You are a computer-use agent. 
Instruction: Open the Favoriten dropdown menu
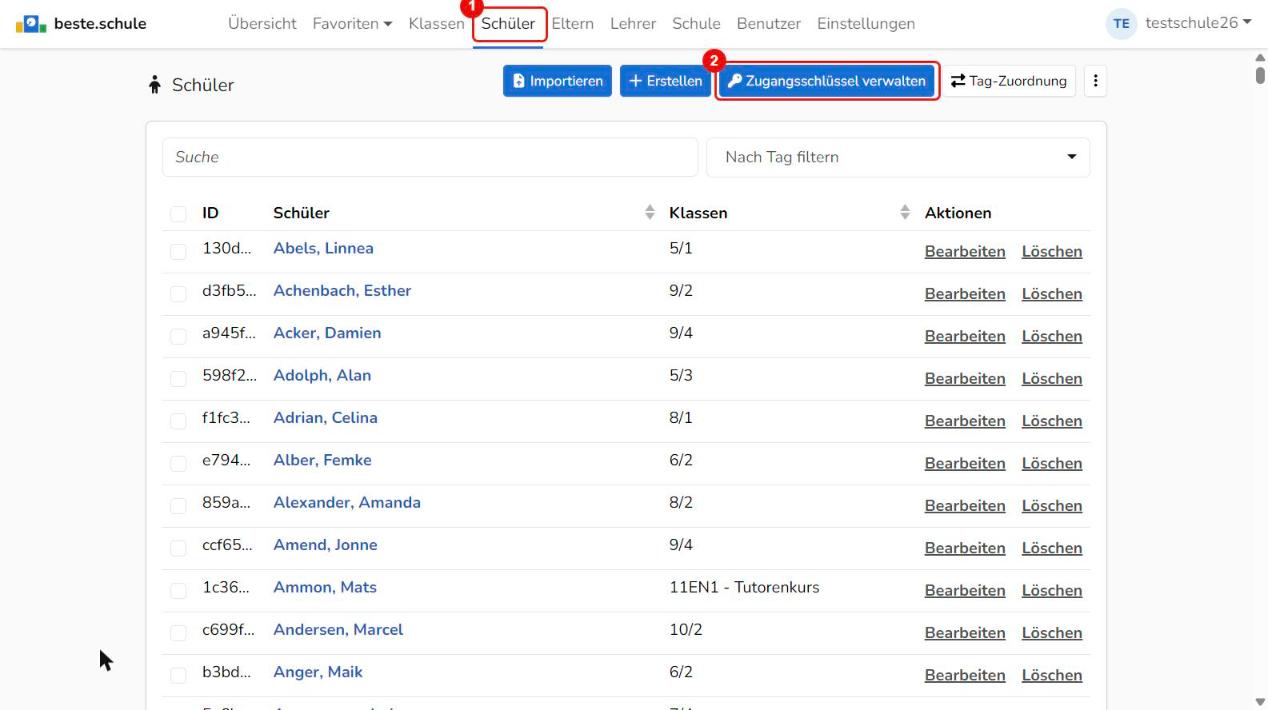[352, 24]
